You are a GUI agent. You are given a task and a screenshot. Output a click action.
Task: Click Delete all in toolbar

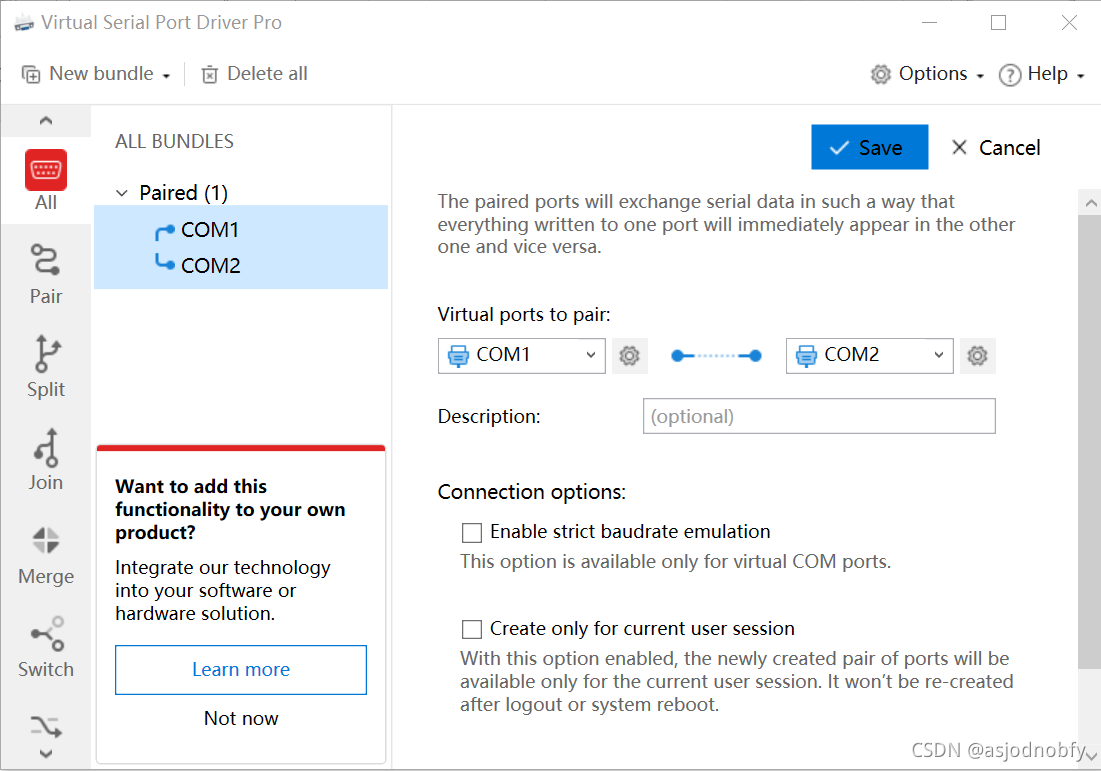coord(254,74)
